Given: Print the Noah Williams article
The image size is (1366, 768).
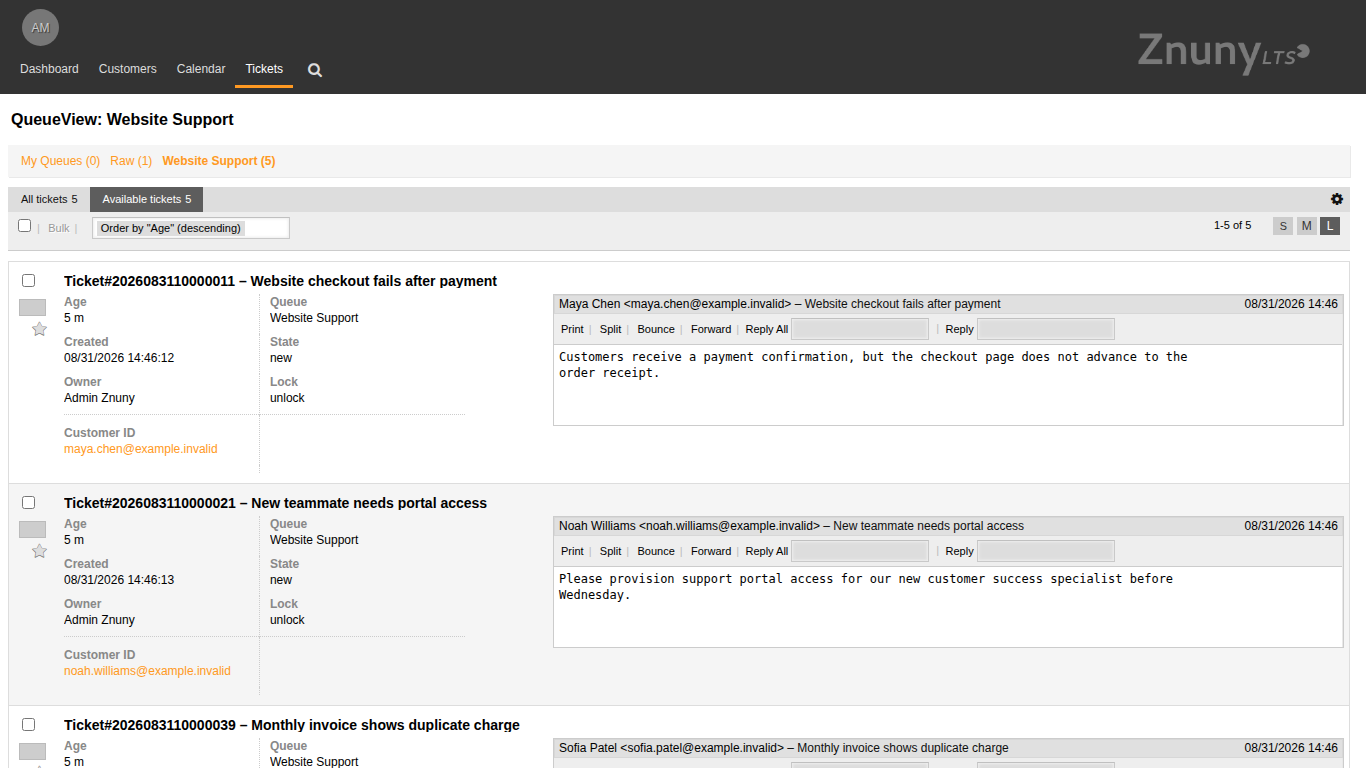Looking at the screenshot, I should (x=572, y=551).
